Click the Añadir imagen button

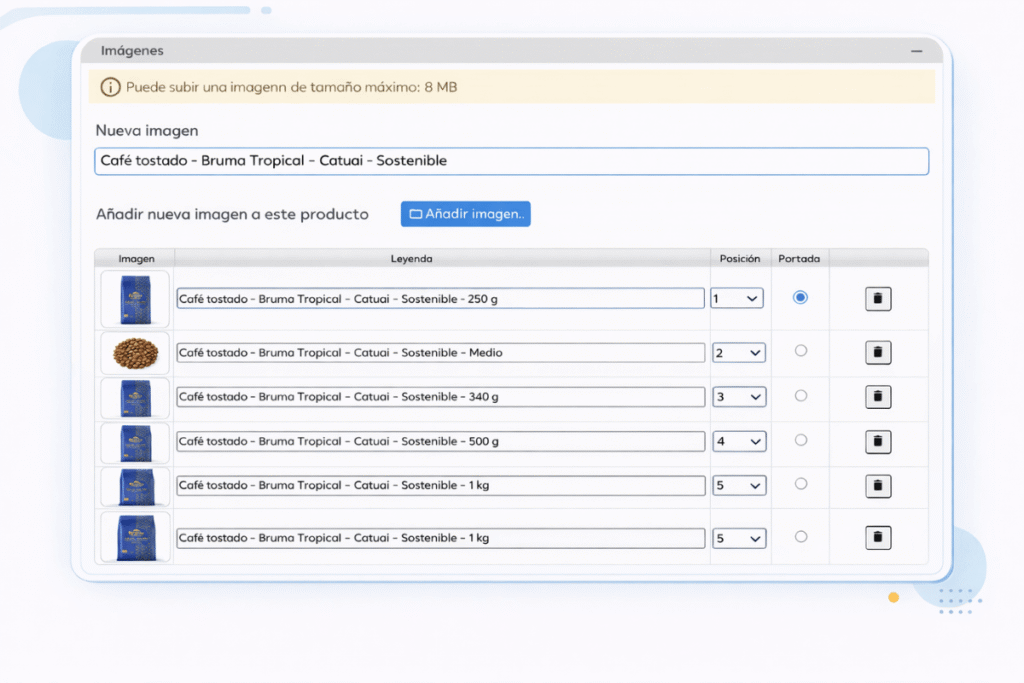(466, 214)
